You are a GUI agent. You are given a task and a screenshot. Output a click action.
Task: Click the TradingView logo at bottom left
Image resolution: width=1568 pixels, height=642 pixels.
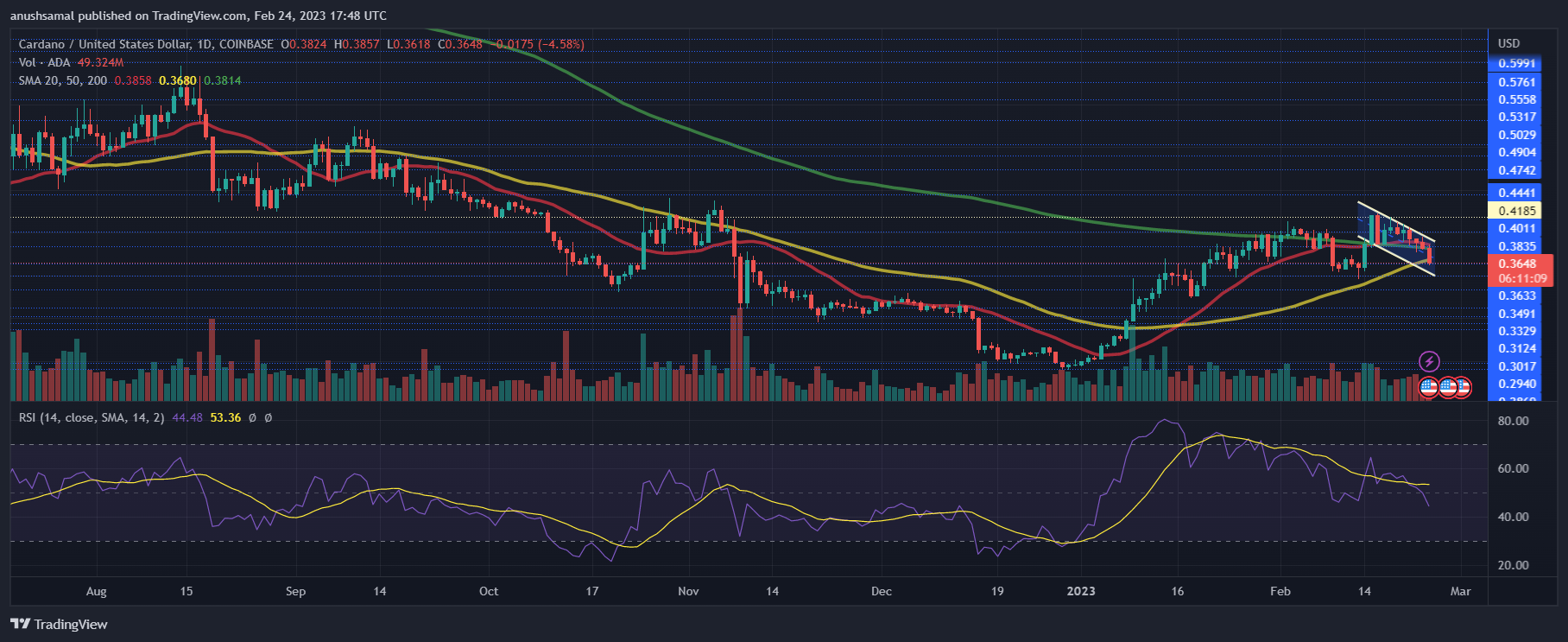pos(59,624)
